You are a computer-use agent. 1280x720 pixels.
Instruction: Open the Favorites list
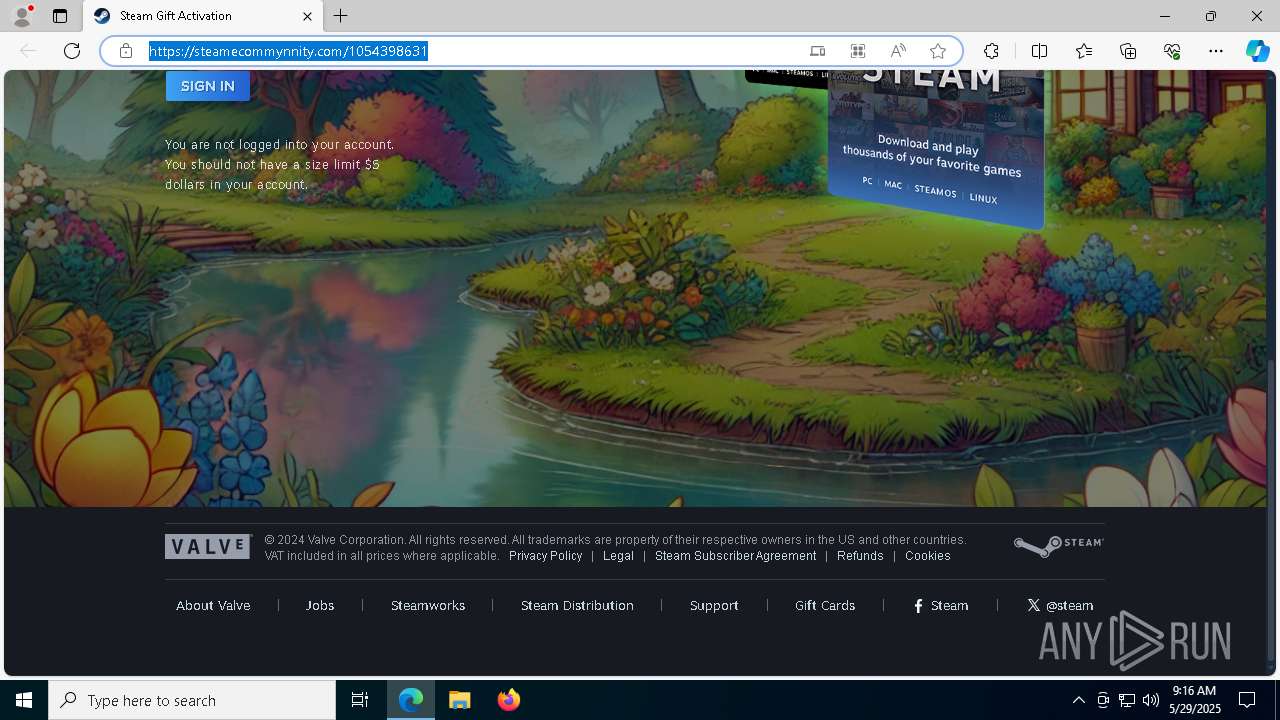pos(1084,51)
